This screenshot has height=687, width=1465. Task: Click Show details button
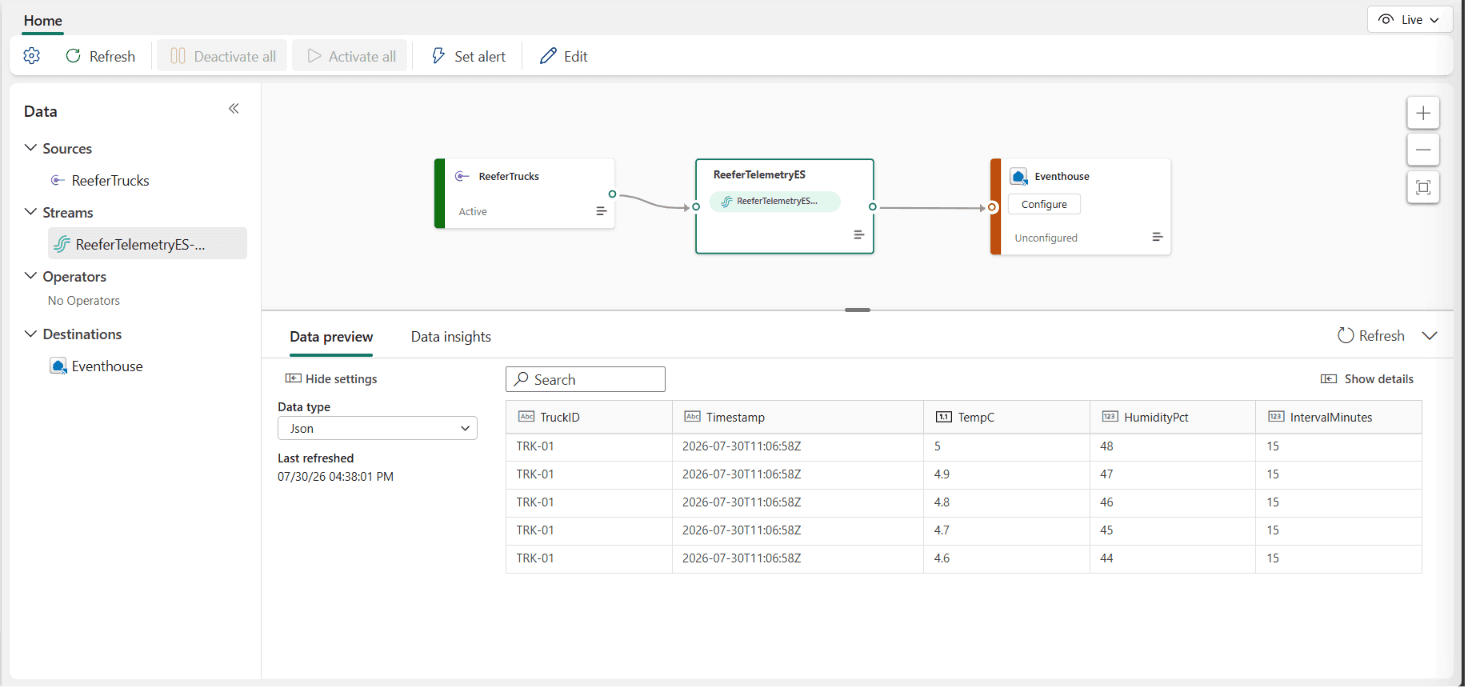[1367, 379]
